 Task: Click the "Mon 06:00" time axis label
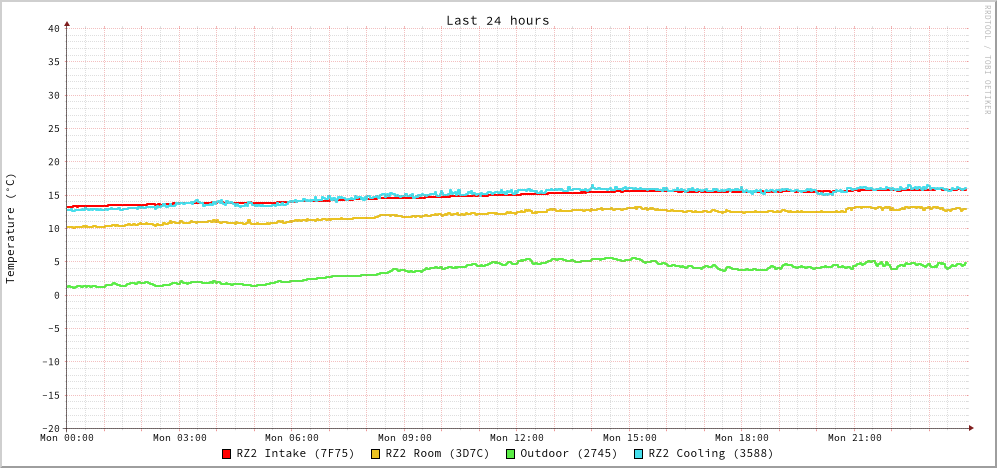point(292,437)
